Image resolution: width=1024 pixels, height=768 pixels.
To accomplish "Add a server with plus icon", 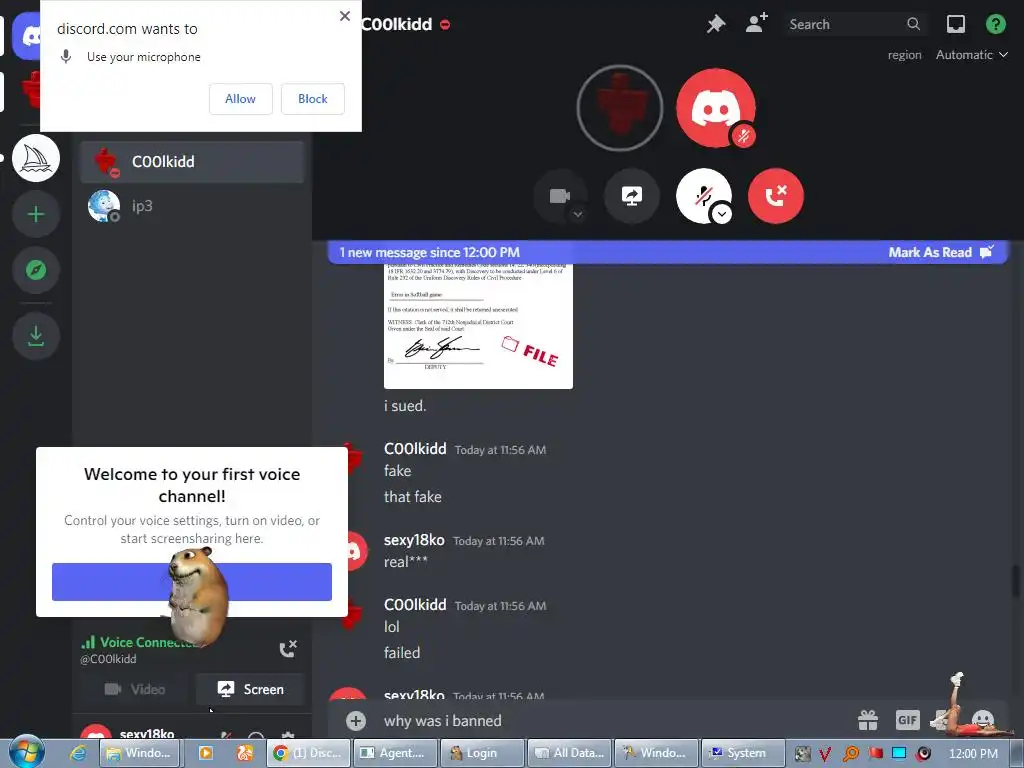I will (36, 214).
